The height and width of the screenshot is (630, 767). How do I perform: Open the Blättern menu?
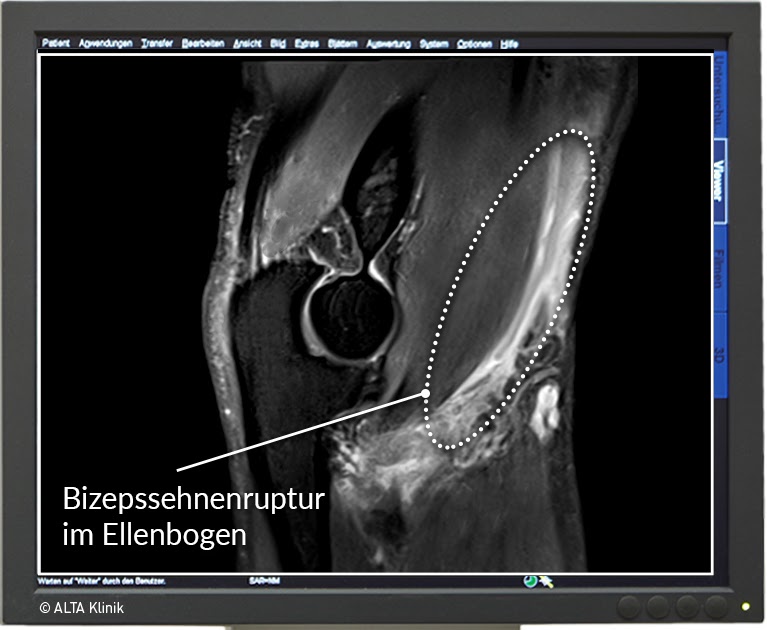tap(343, 44)
